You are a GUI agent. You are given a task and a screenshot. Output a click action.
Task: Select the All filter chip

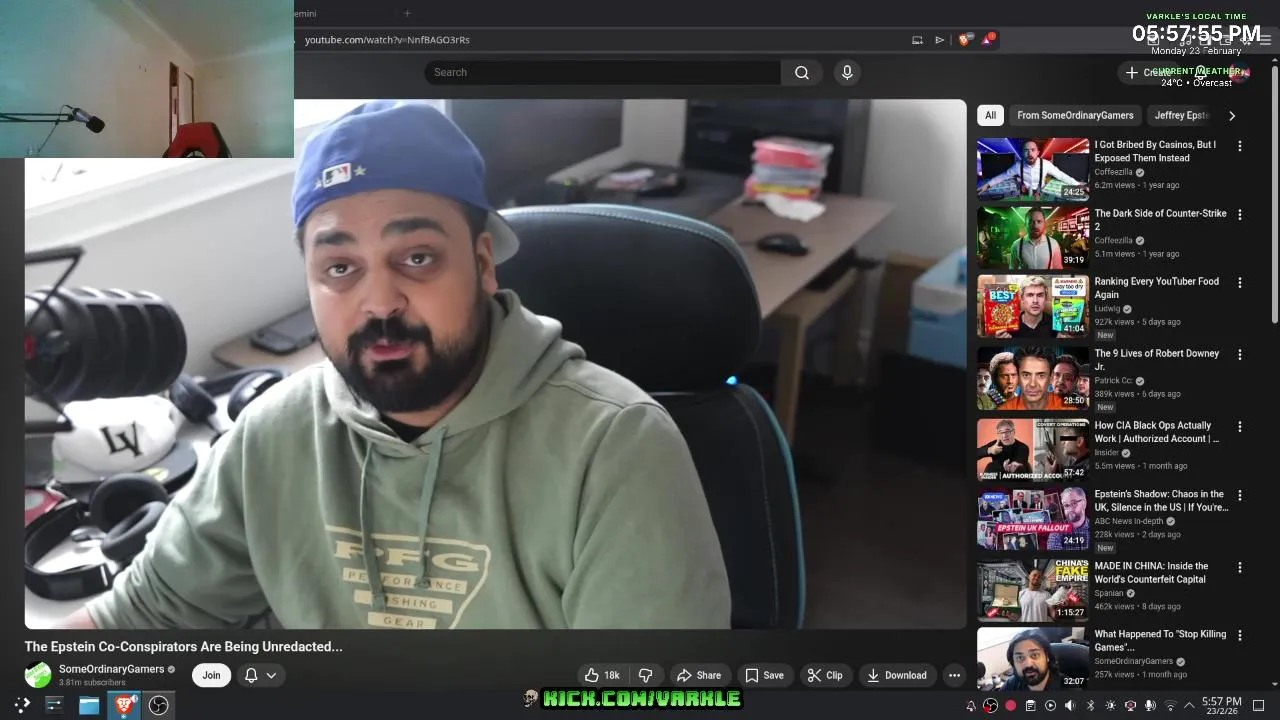coord(990,115)
